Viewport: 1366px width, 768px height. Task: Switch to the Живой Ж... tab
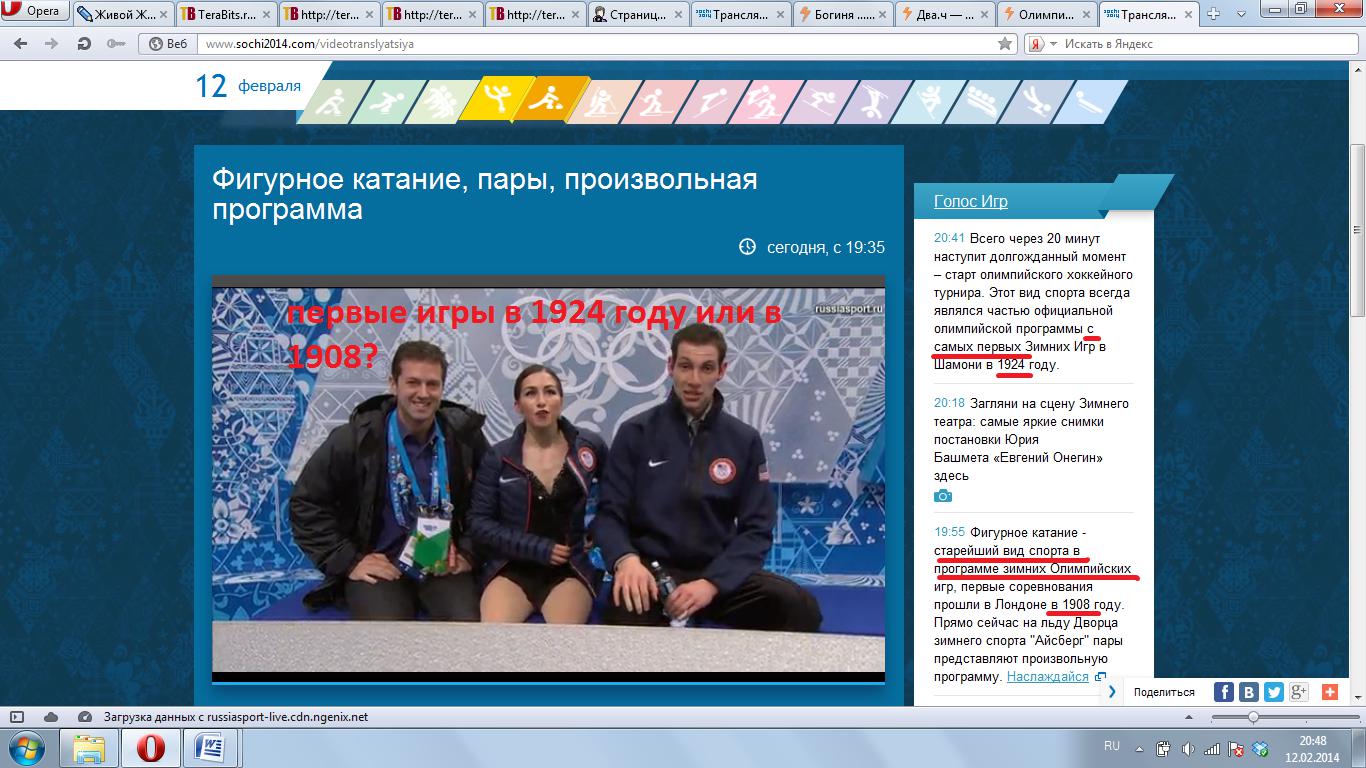tap(122, 15)
